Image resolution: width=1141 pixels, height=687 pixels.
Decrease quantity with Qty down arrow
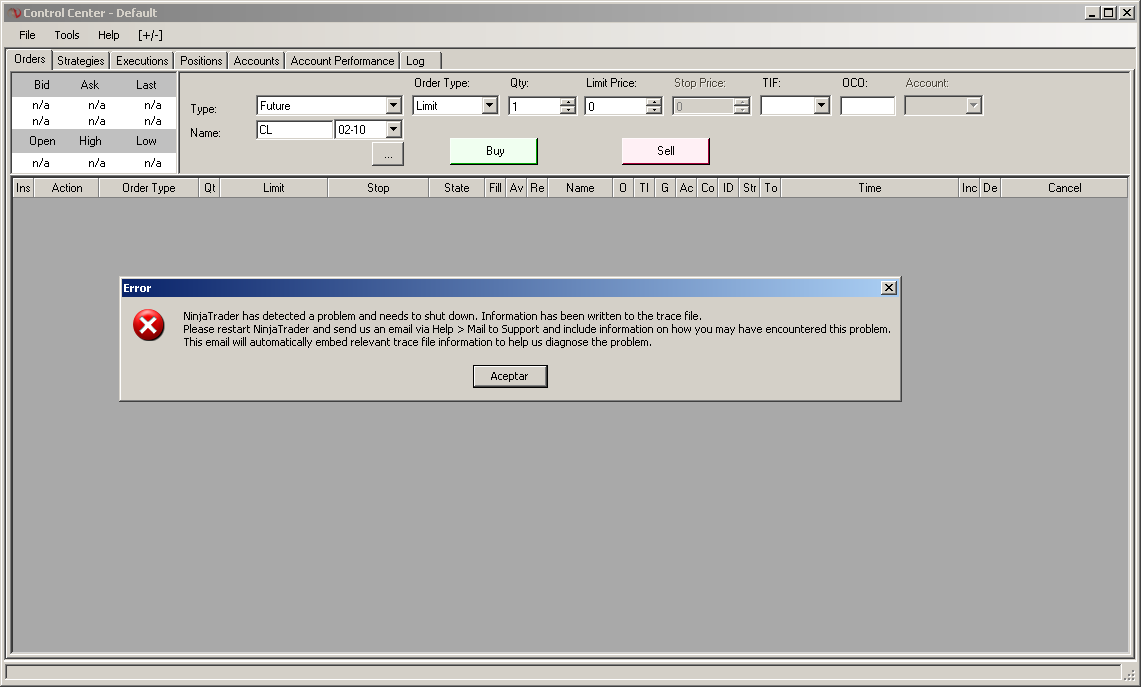coord(568,110)
